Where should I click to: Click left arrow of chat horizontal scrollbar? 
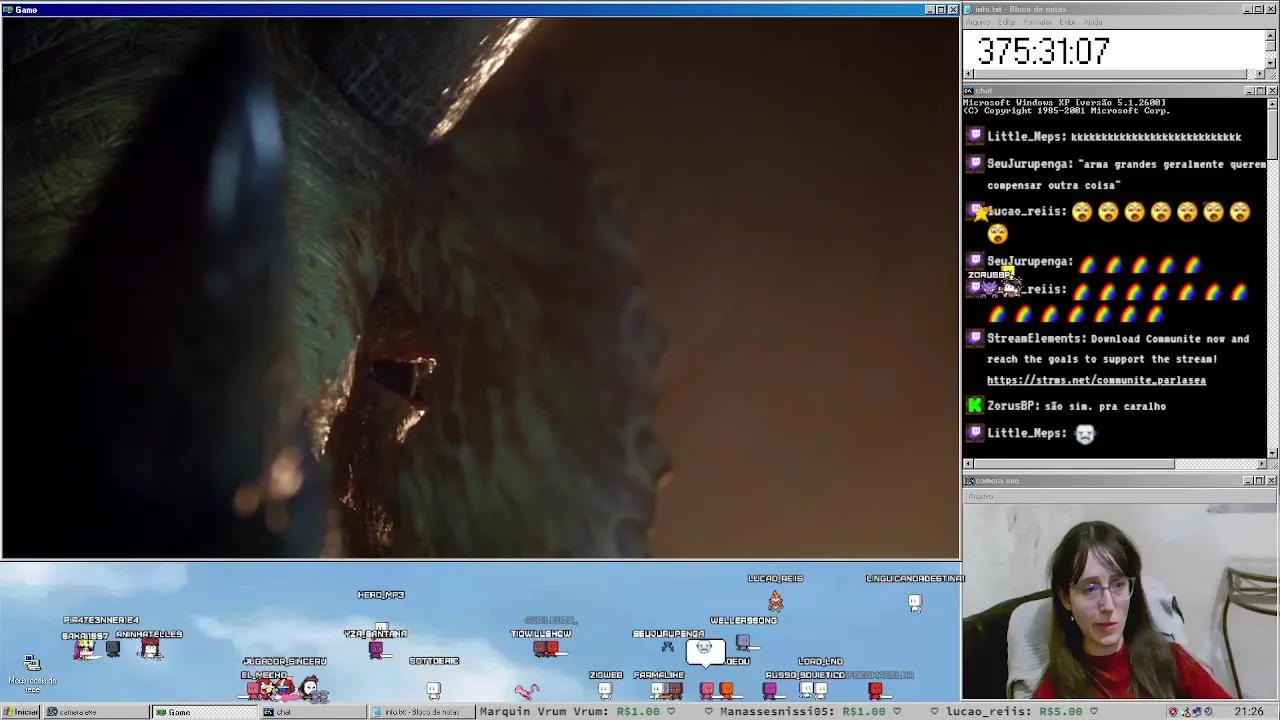click(968, 464)
